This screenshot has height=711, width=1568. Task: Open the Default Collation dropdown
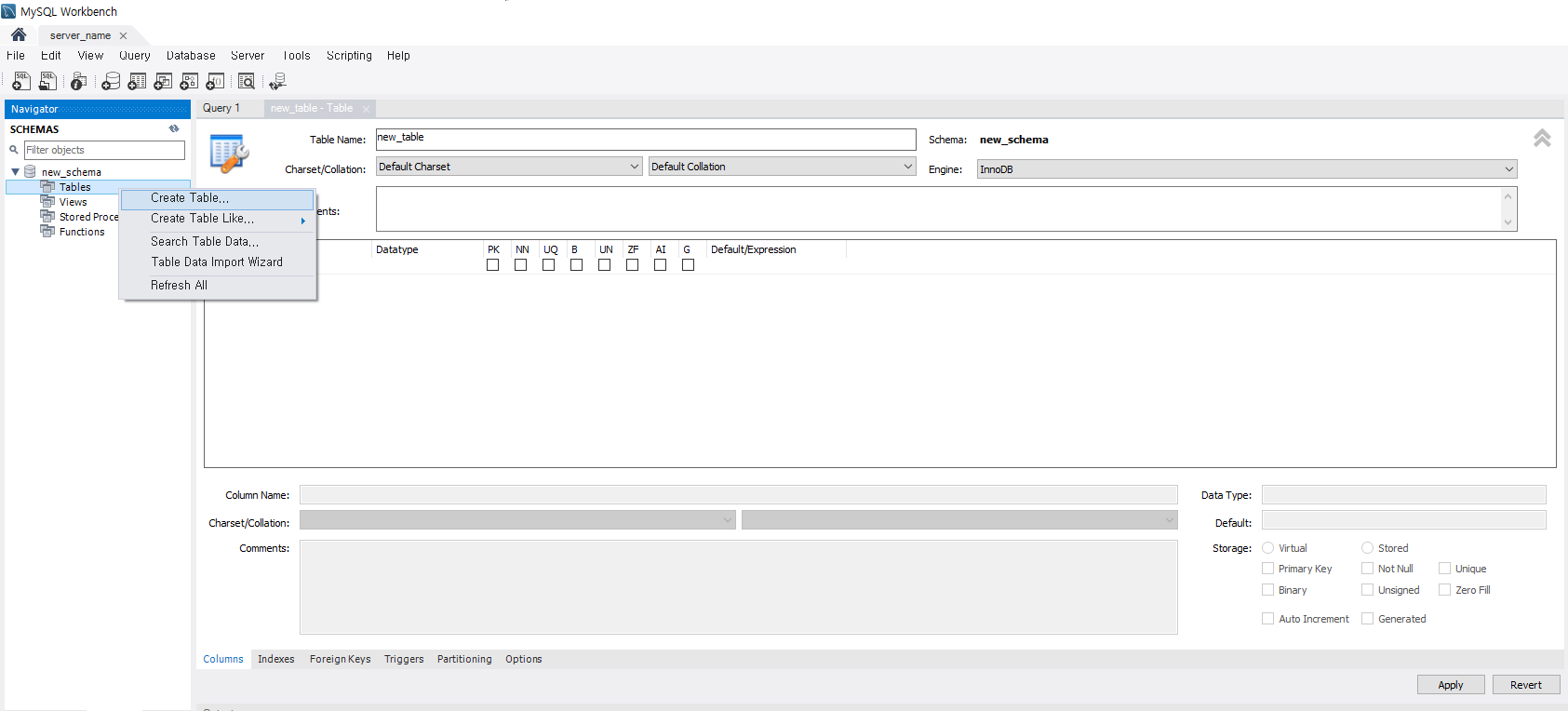pyautogui.click(x=782, y=167)
